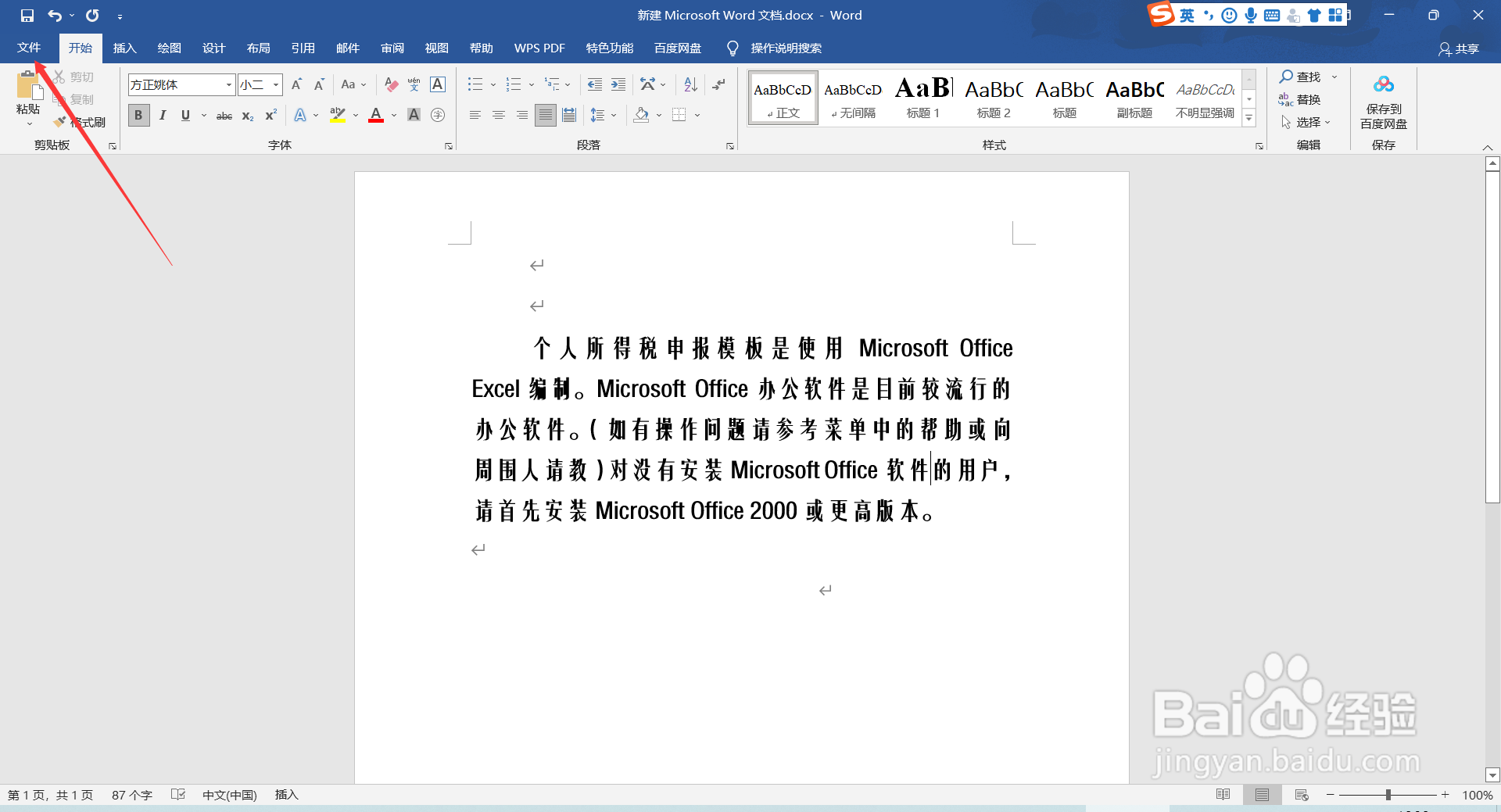Screen dimensions: 1501x812
Task: Switch to Read Mode view
Action: (x=1223, y=795)
